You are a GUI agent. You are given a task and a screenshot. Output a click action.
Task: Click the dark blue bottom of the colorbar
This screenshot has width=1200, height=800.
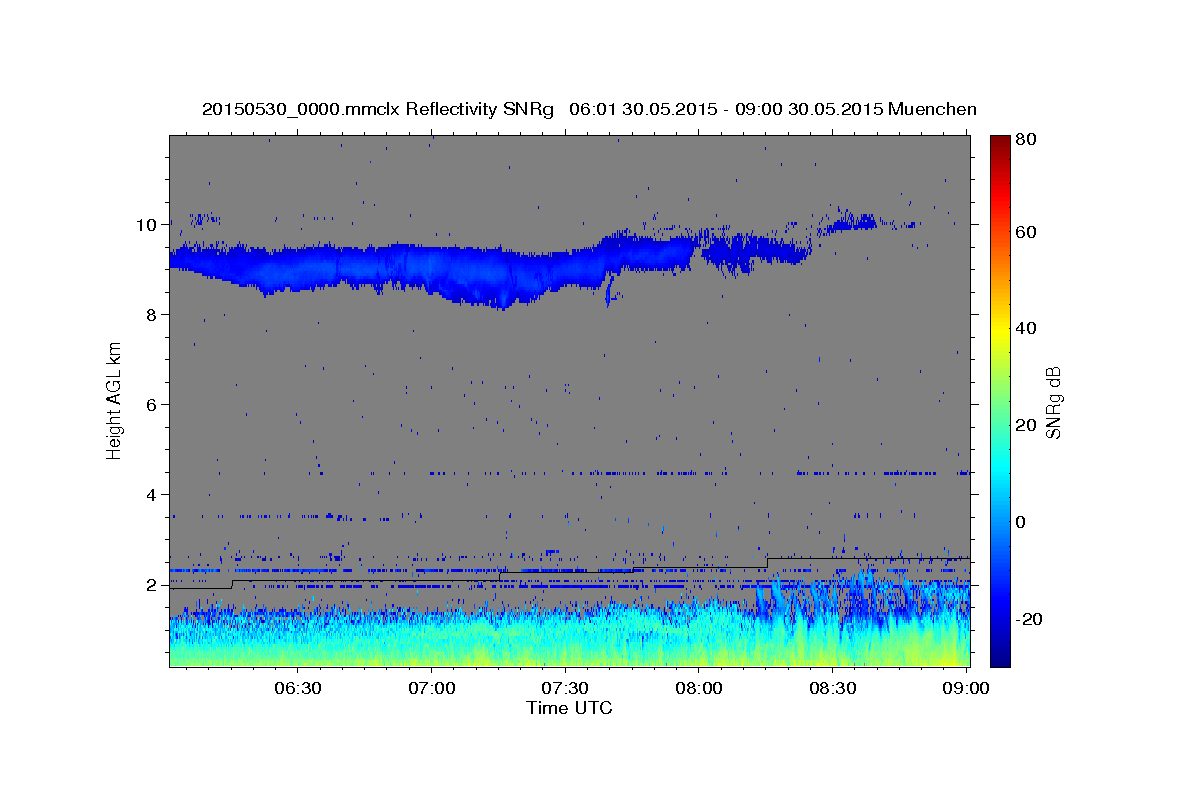pos(1000,655)
